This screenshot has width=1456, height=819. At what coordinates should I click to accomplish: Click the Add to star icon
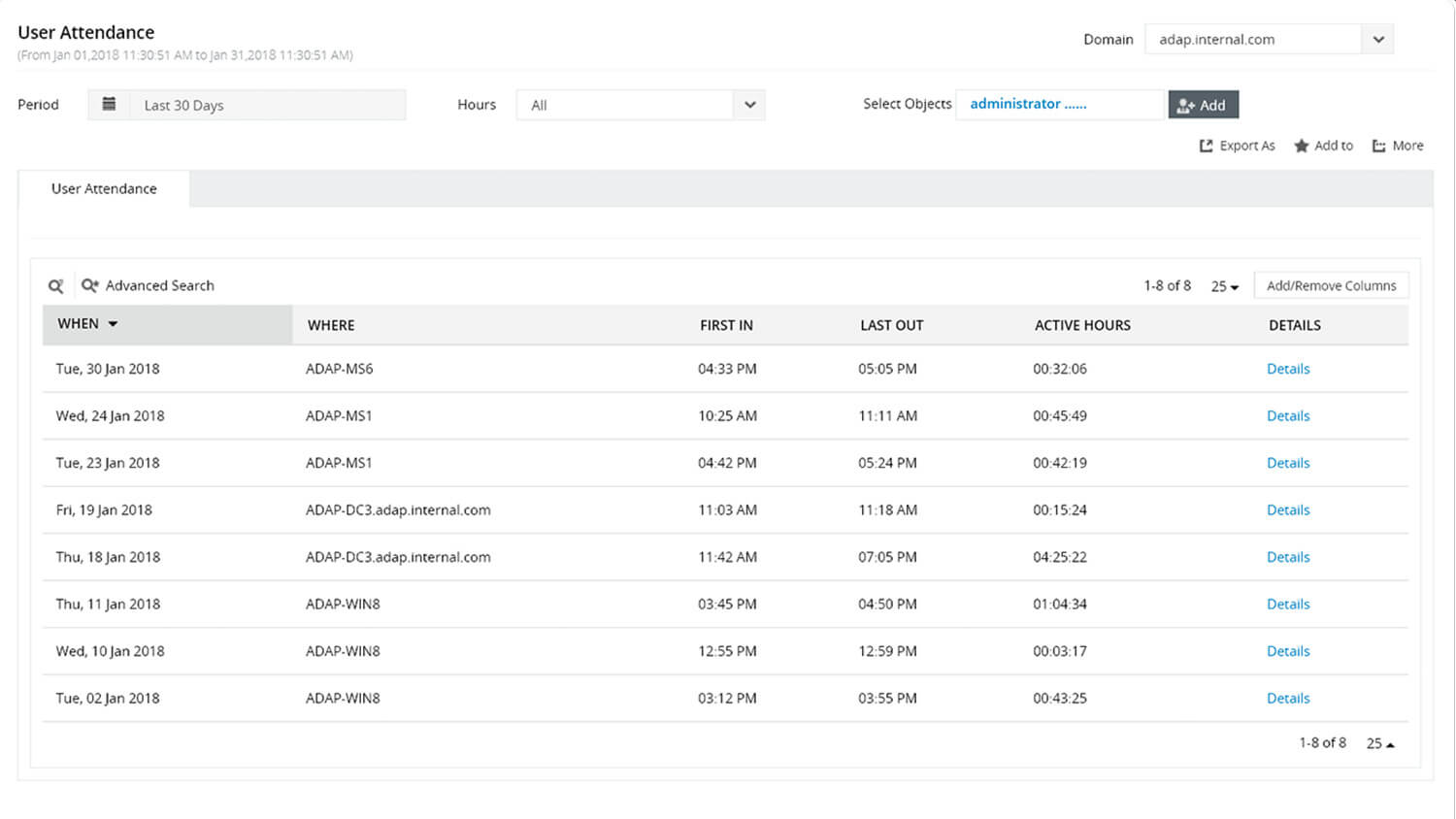[1302, 147]
